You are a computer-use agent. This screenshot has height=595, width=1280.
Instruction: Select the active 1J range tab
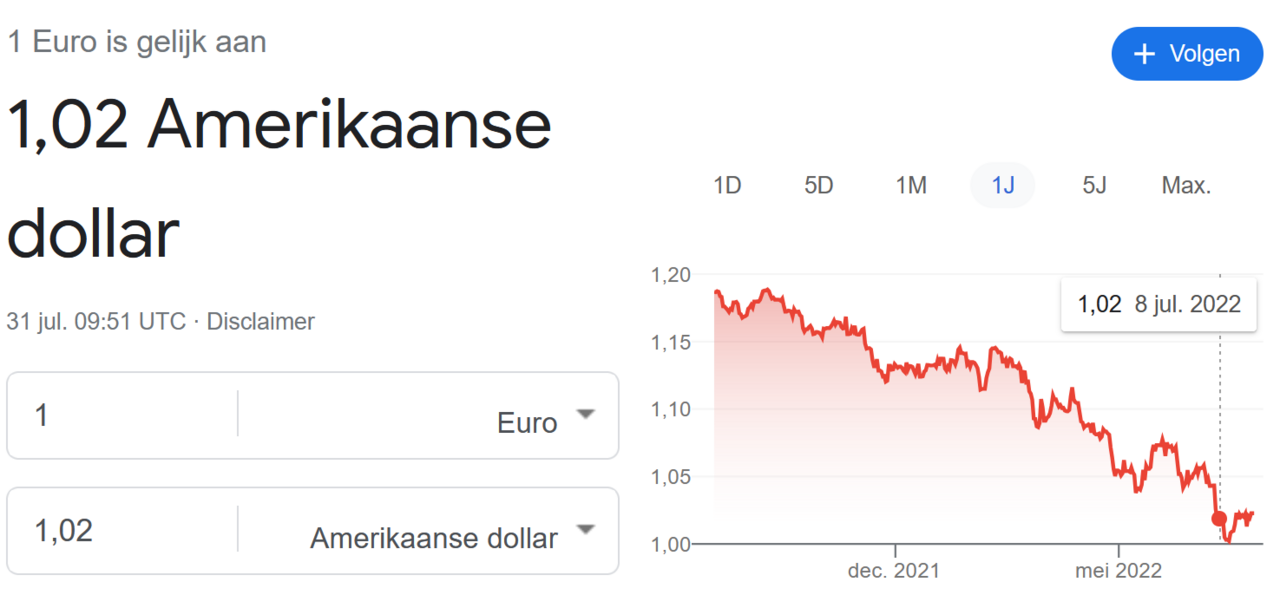pyautogui.click(x=1002, y=185)
